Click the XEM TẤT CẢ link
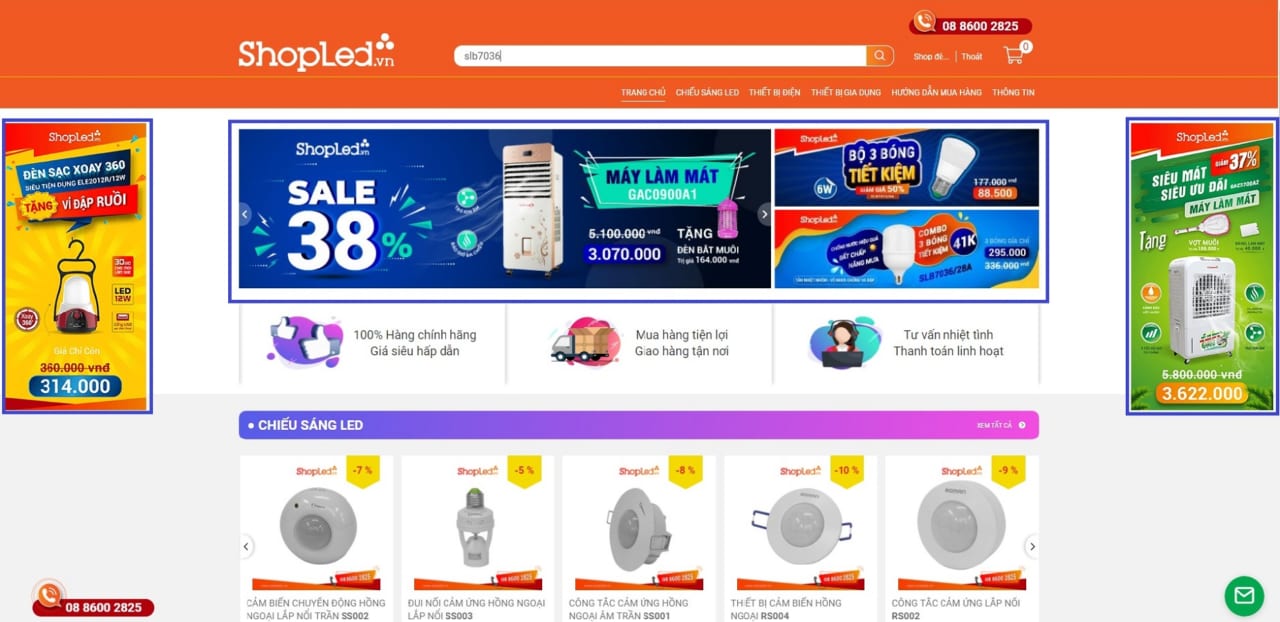The width and height of the screenshot is (1280, 622). click(x=994, y=425)
